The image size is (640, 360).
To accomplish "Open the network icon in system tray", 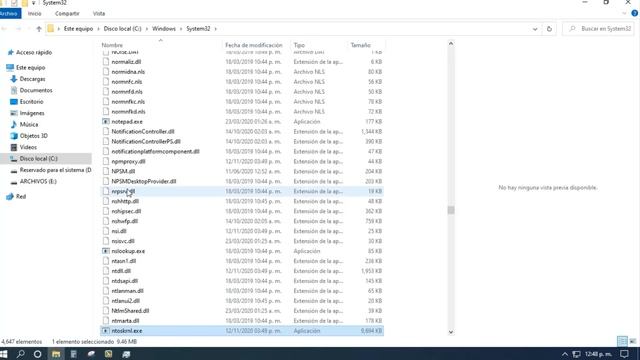I will pos(576,354).
